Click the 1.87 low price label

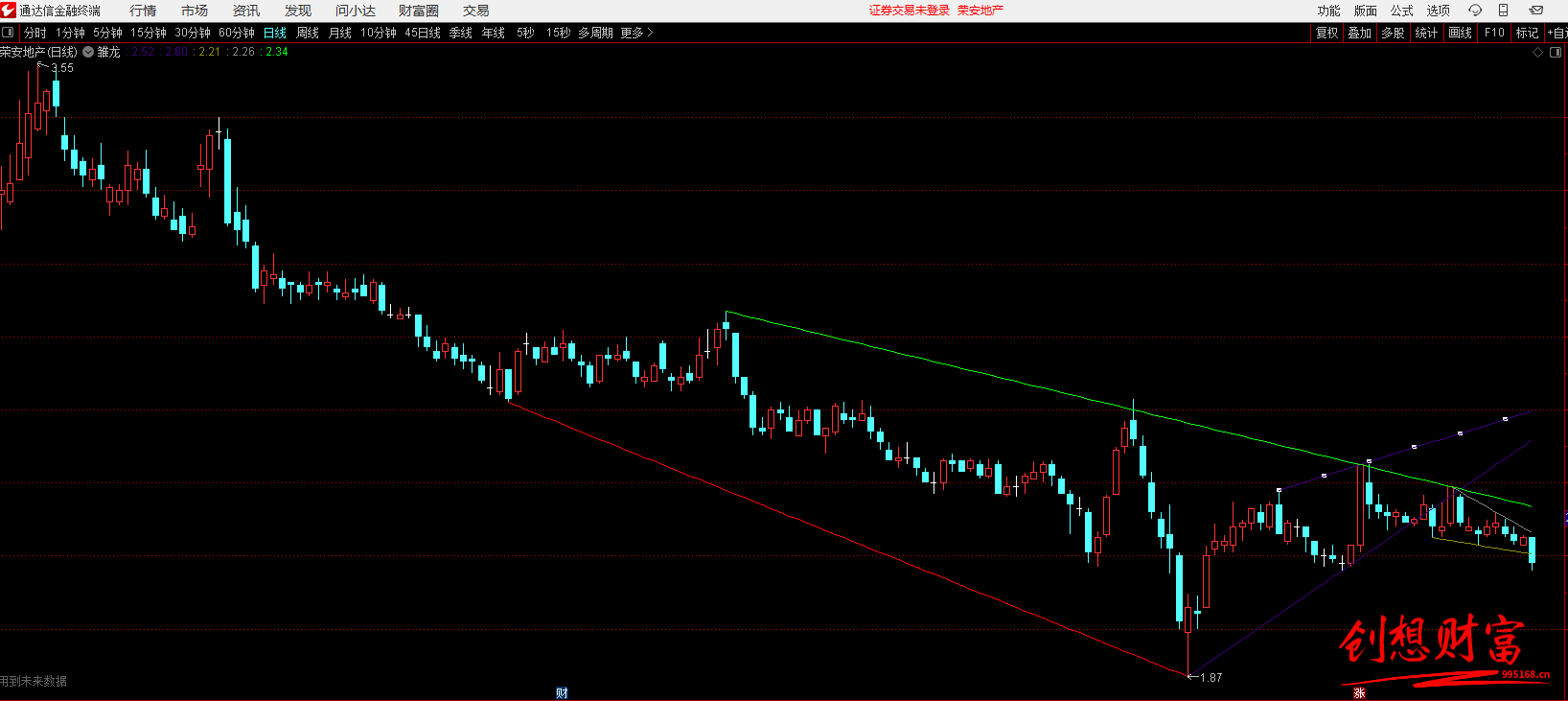[x=1211, y=677]
